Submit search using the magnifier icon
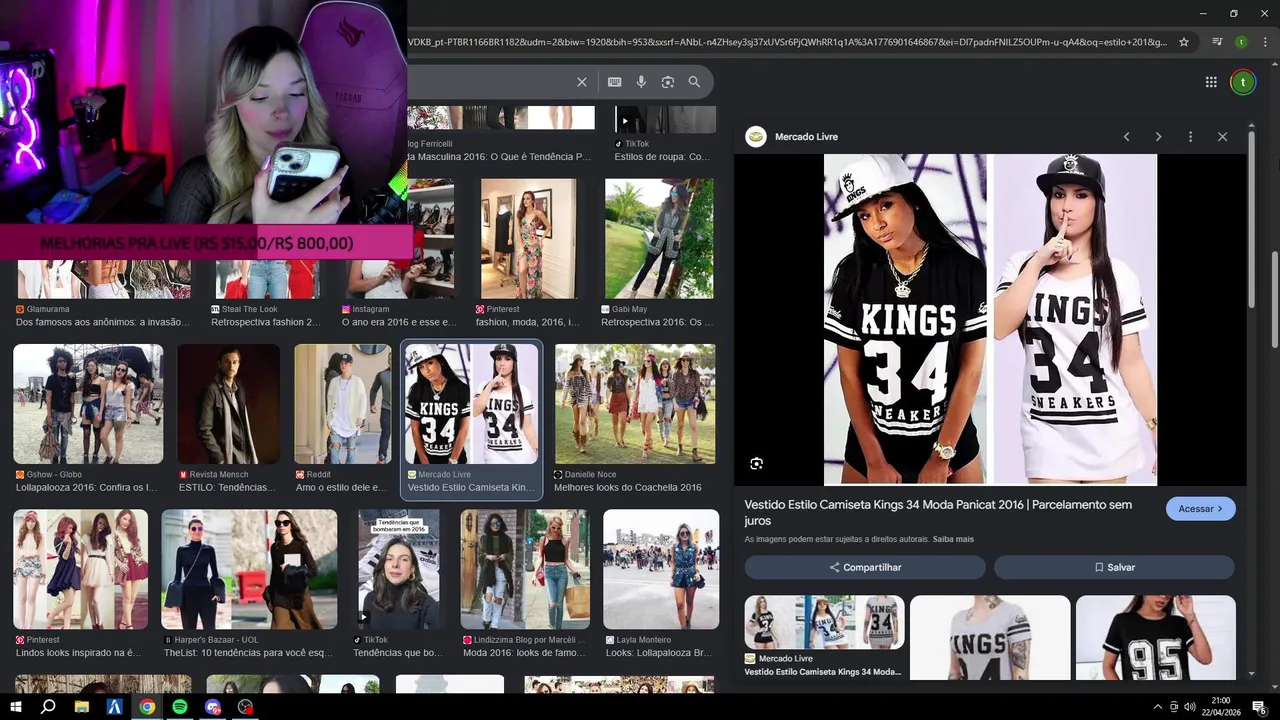Screen dimensions: 1280x720 [694, 82]
